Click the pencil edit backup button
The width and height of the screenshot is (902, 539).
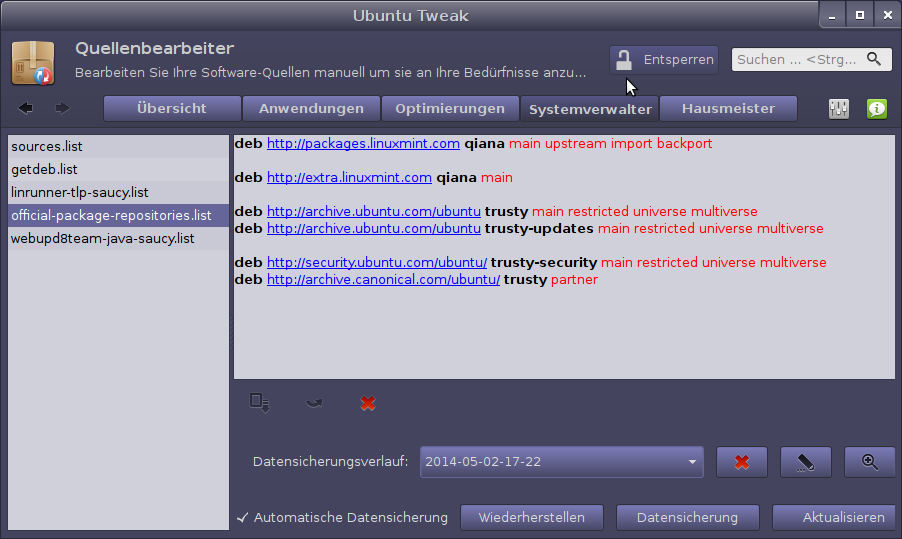[x=805, y=462]
